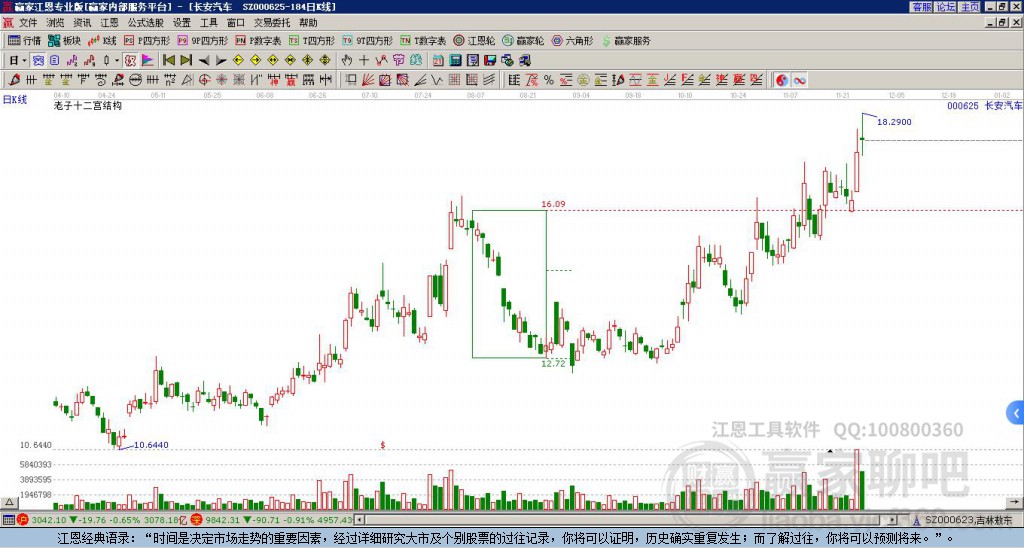This screenshot has height=548, width=1024.
Task: Expand the blue side panel arrow
Action: point(1016,413)
